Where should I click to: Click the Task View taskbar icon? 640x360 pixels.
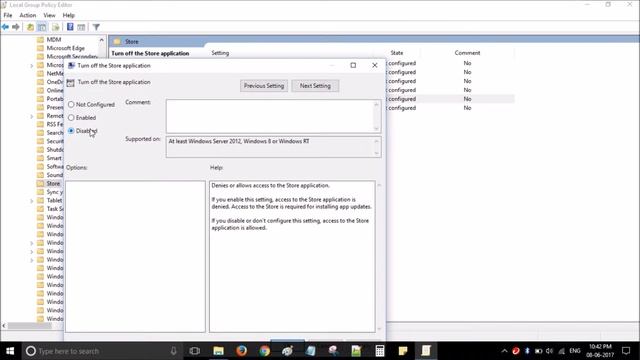click(195, 351)
